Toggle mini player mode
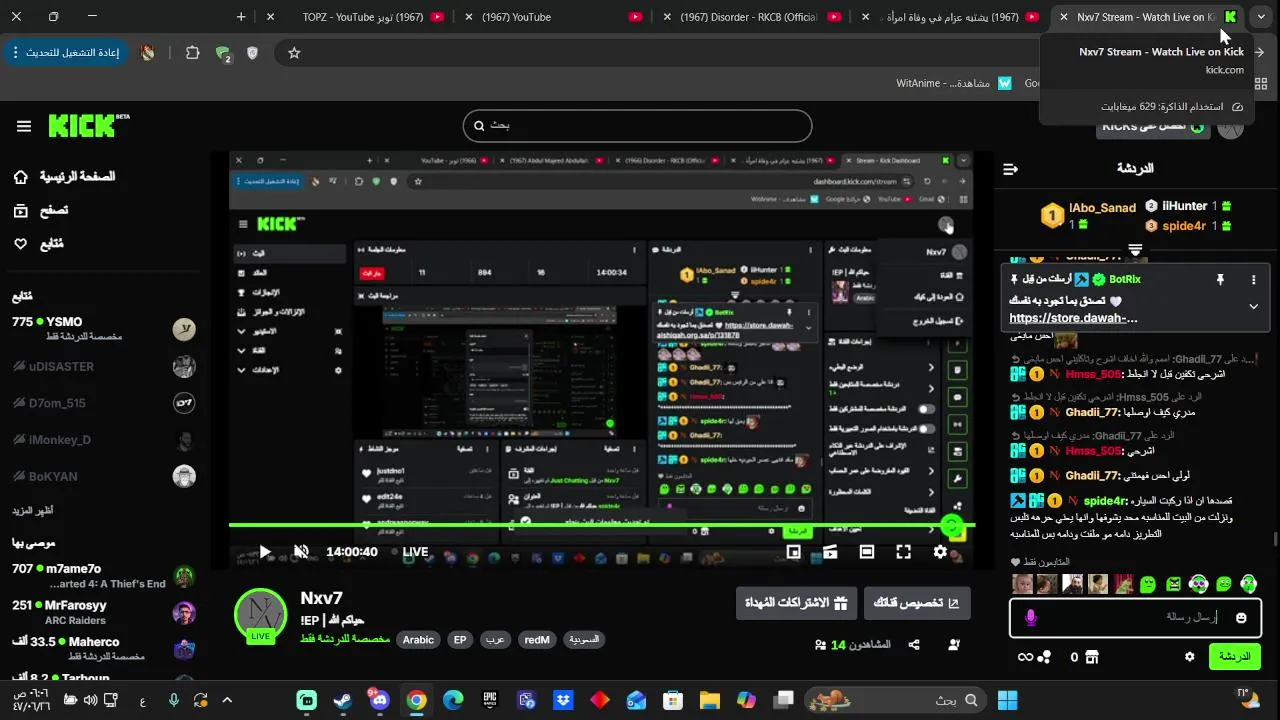 pos(793,551)
